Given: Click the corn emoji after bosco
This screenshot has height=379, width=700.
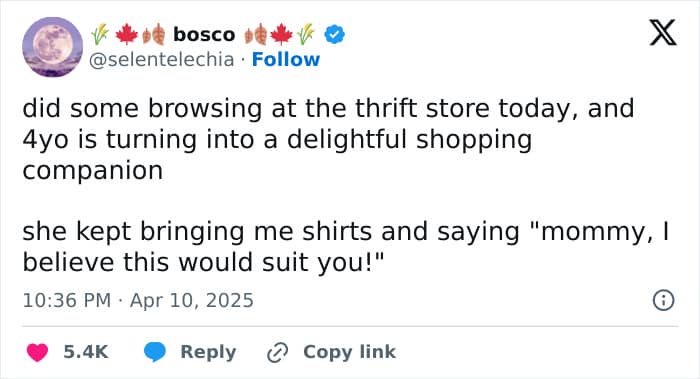Looking at the screenshot, I should (x=306, y=35).
